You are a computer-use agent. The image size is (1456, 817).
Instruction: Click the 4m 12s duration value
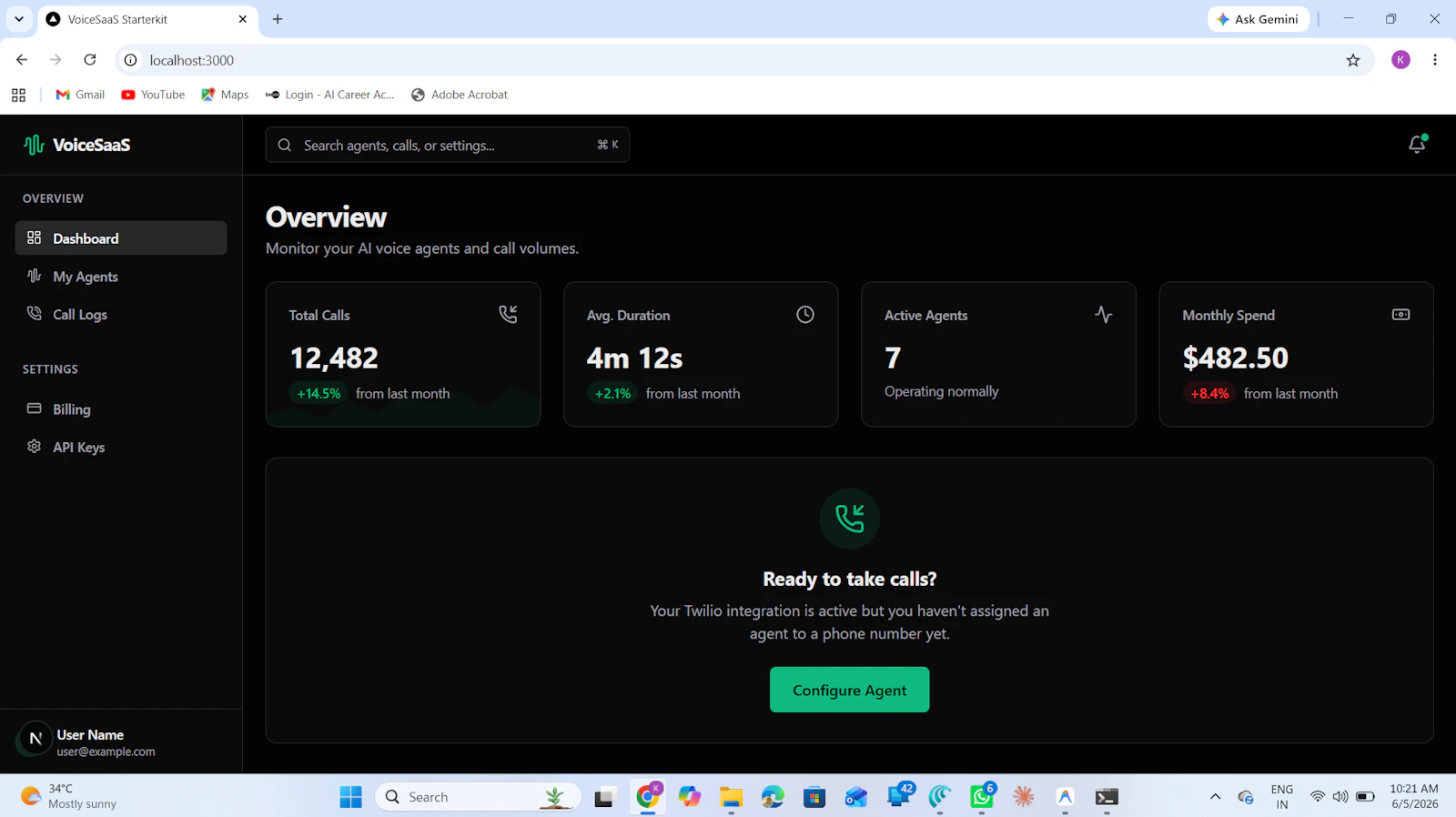[634, 358]
